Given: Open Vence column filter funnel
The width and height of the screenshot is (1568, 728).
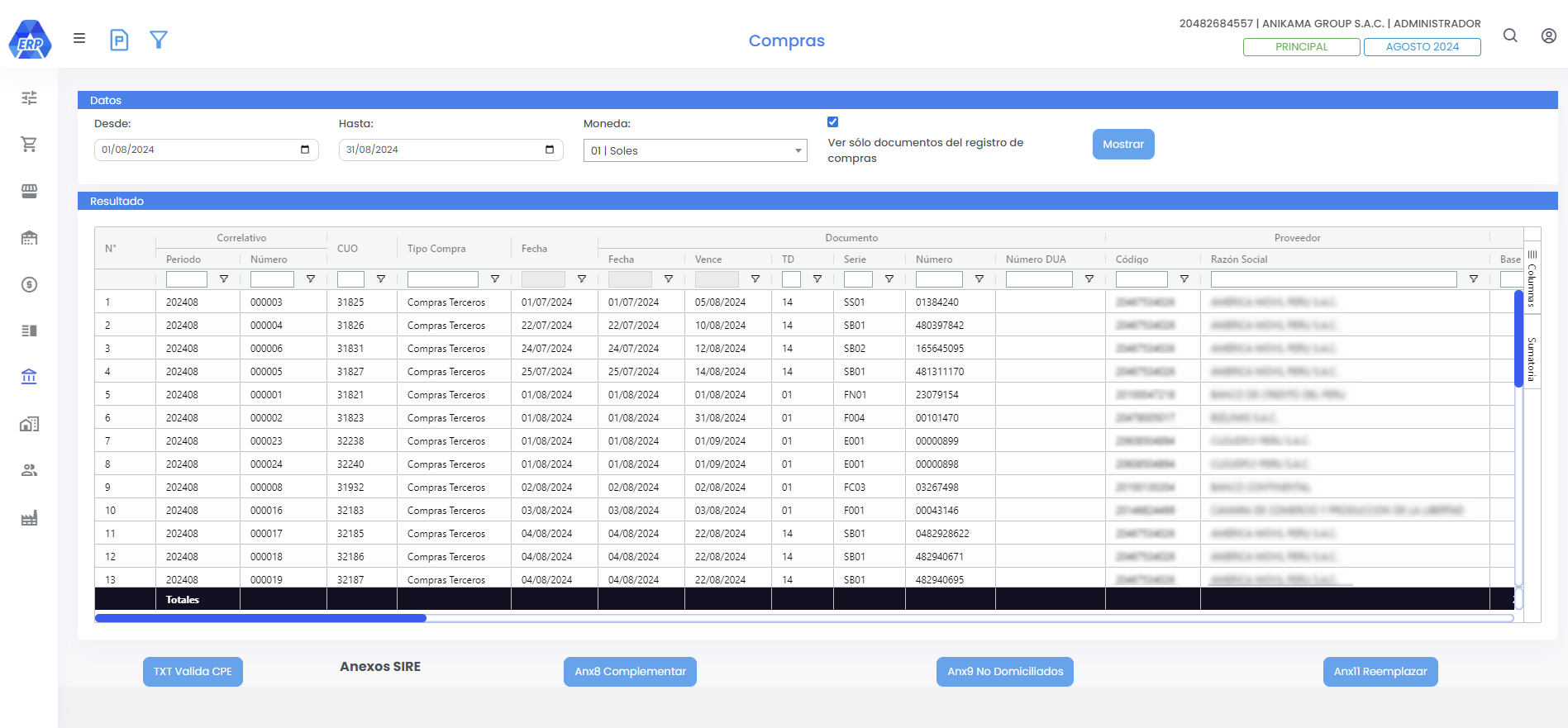Looking at the screenshot, I should pos(755,279).
